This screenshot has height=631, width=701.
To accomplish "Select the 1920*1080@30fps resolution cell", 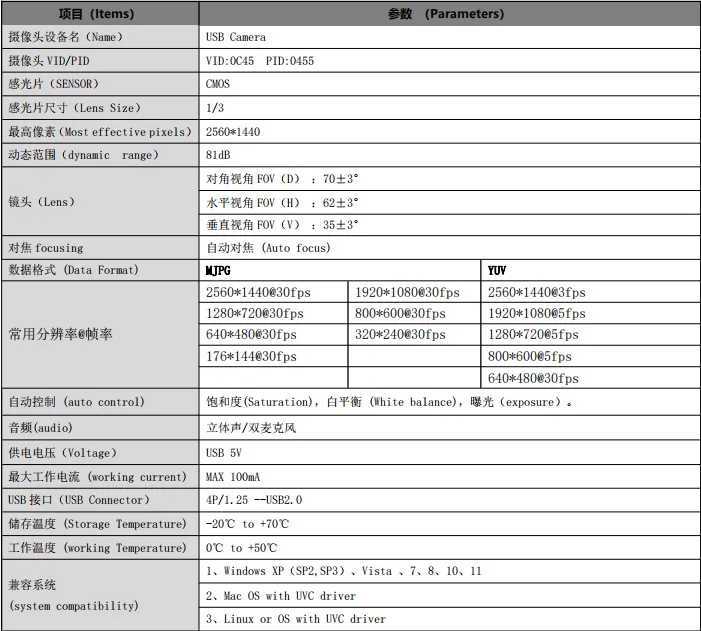I will [x=407, y=293].
